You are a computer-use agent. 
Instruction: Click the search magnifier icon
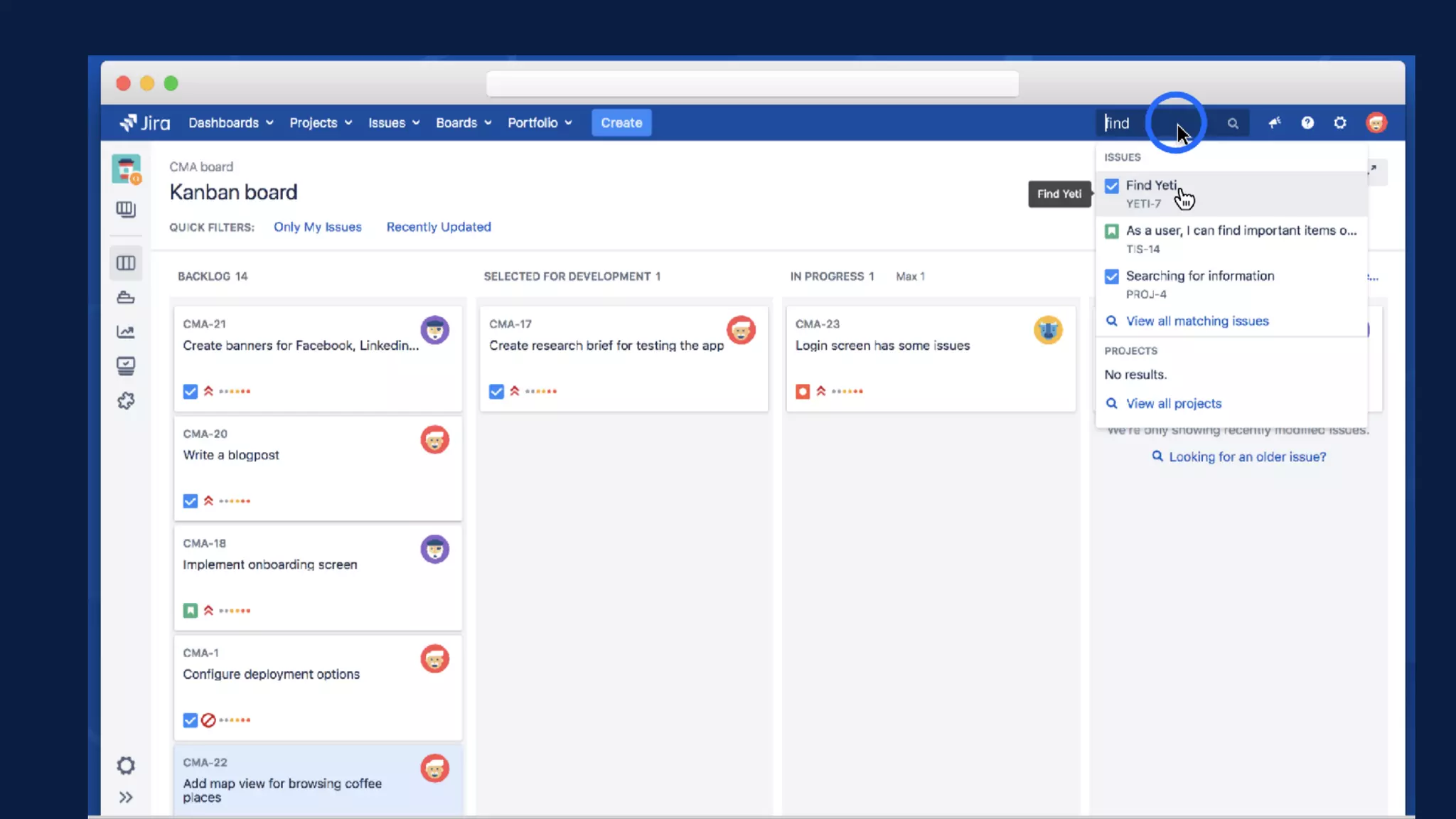point(1233,124)
